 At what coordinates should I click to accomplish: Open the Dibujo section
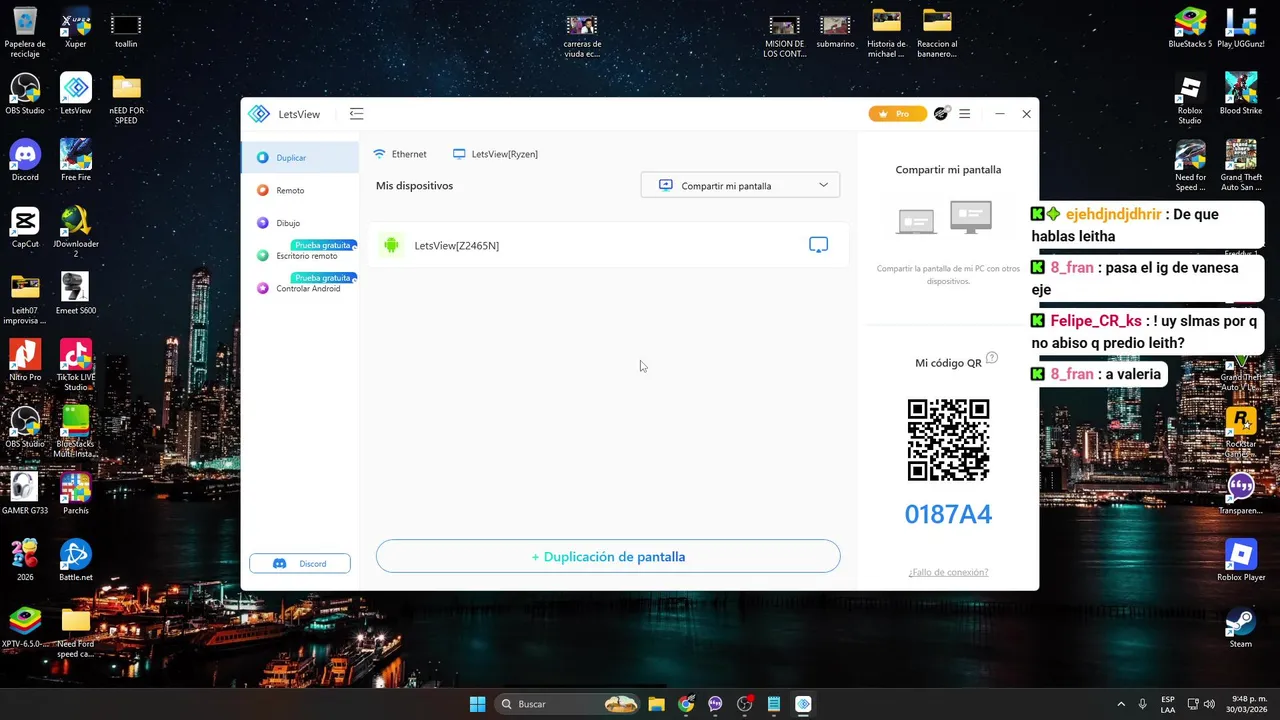pyautogui.click(x=300, y=223)
